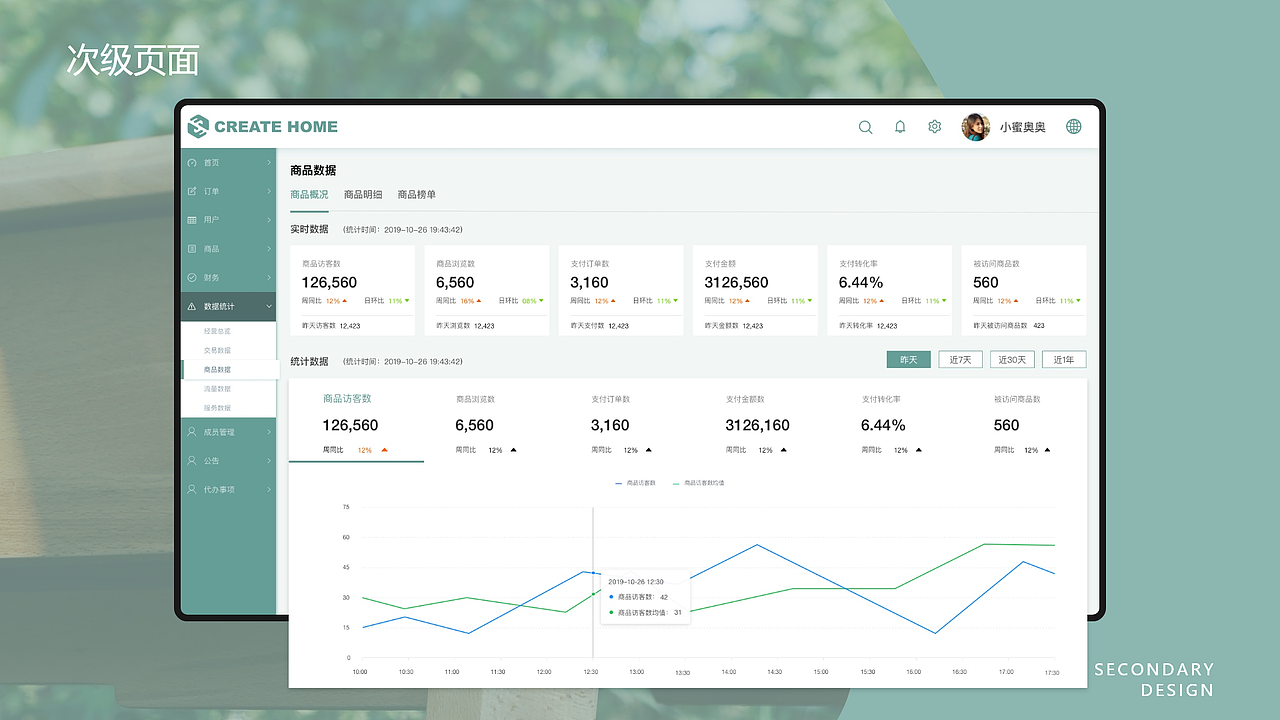Open the settings gear icon
The image size is (1280, 720).
(x=935, y=127)
